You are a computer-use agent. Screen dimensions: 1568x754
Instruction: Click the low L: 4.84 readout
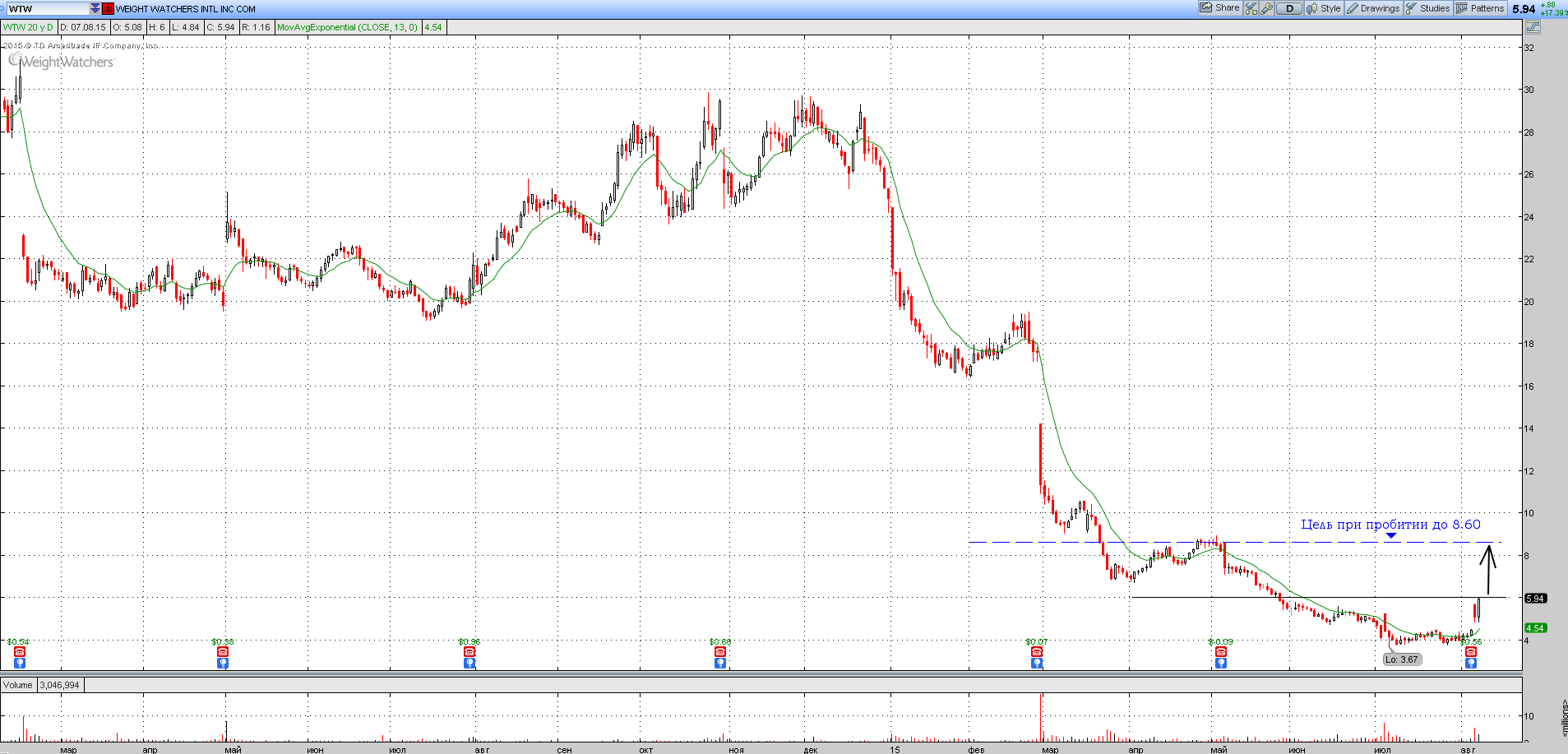click(x=186, y=27)
